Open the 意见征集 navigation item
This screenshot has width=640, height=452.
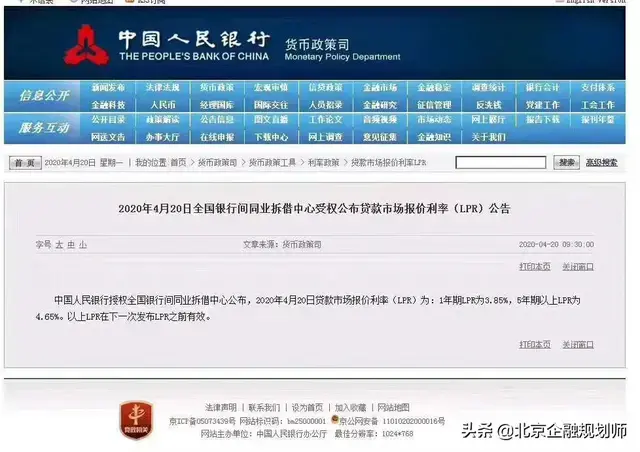[x=380, y=137]
